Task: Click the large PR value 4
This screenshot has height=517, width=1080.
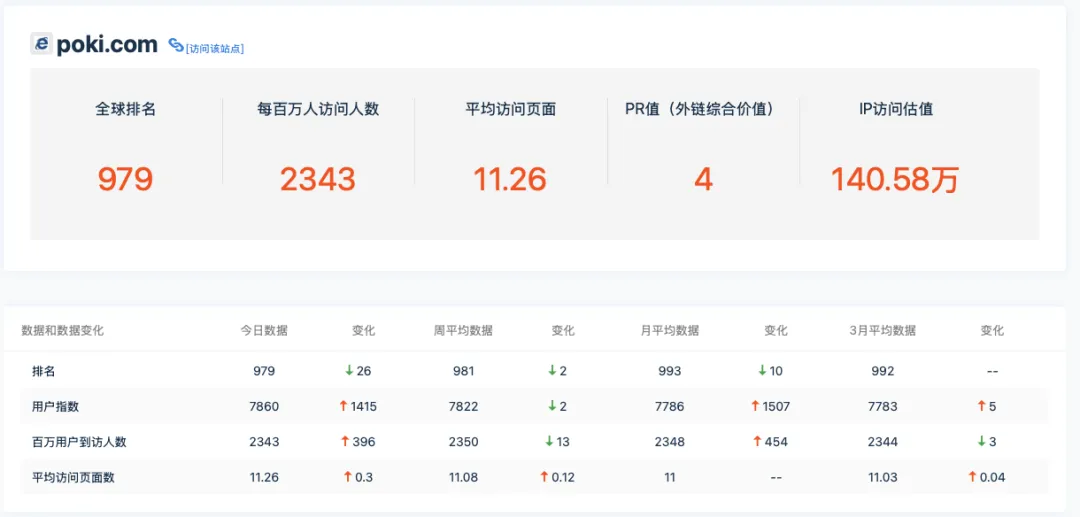Action: pos(703,180)
